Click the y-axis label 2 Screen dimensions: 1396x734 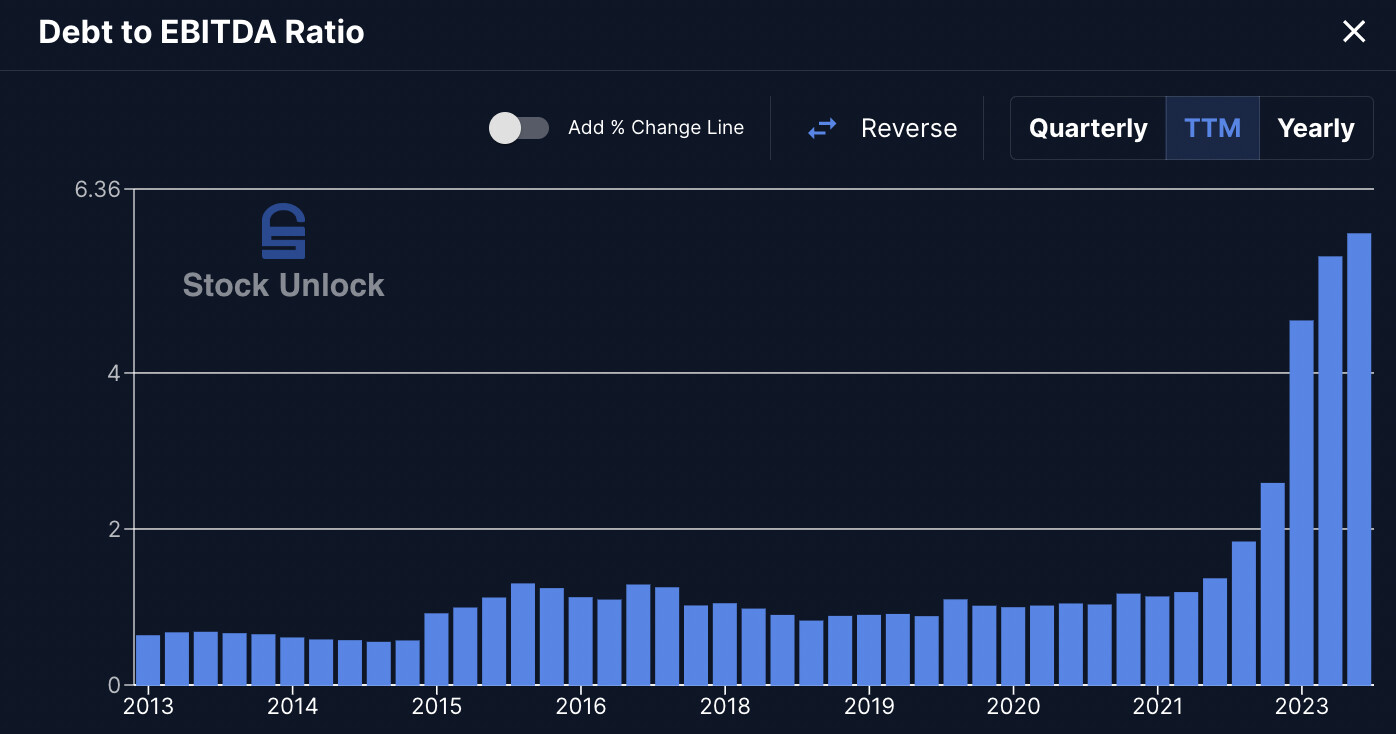point(113,529)
